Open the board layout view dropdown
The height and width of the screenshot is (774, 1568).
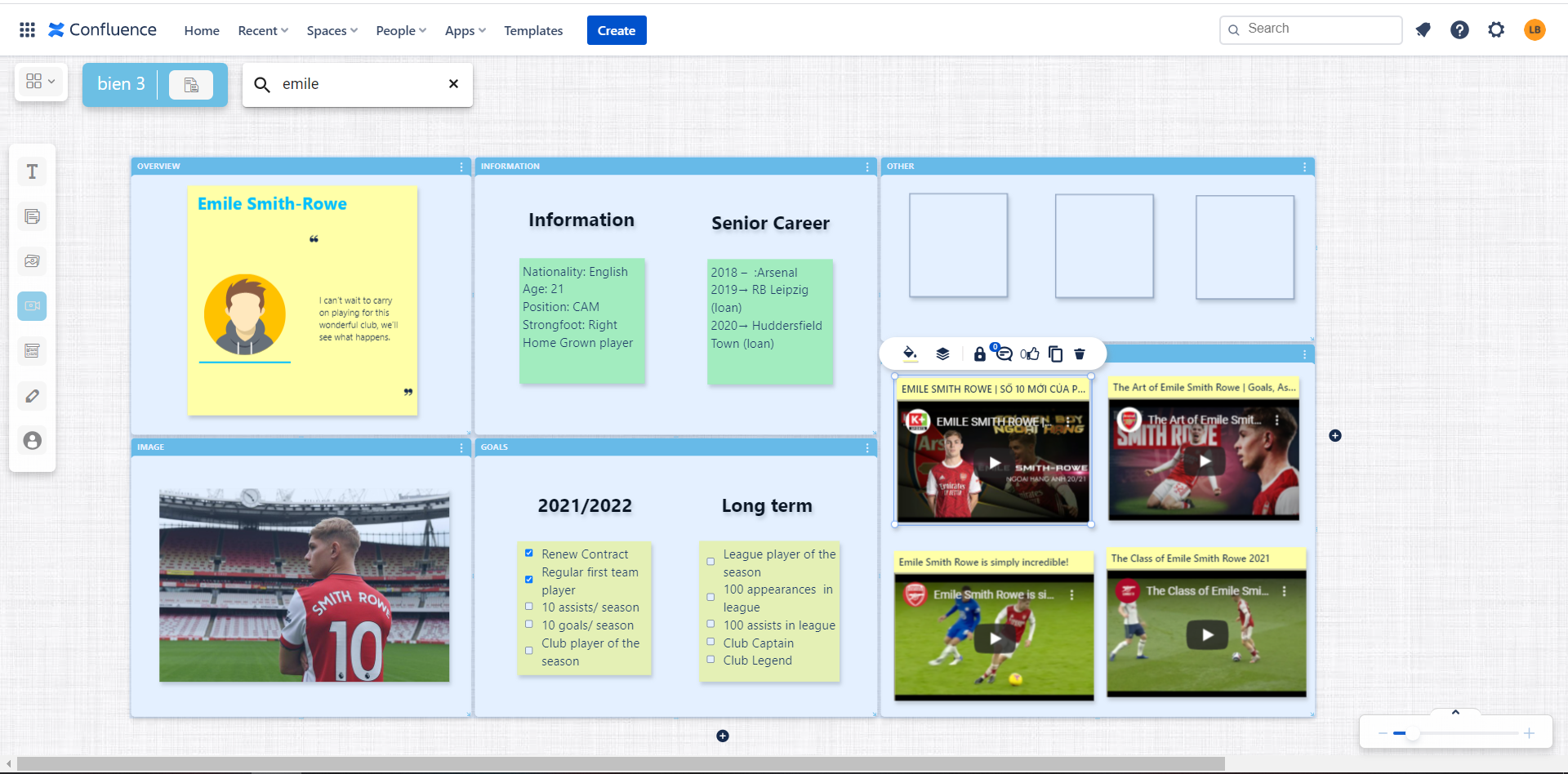pos(40,82)
